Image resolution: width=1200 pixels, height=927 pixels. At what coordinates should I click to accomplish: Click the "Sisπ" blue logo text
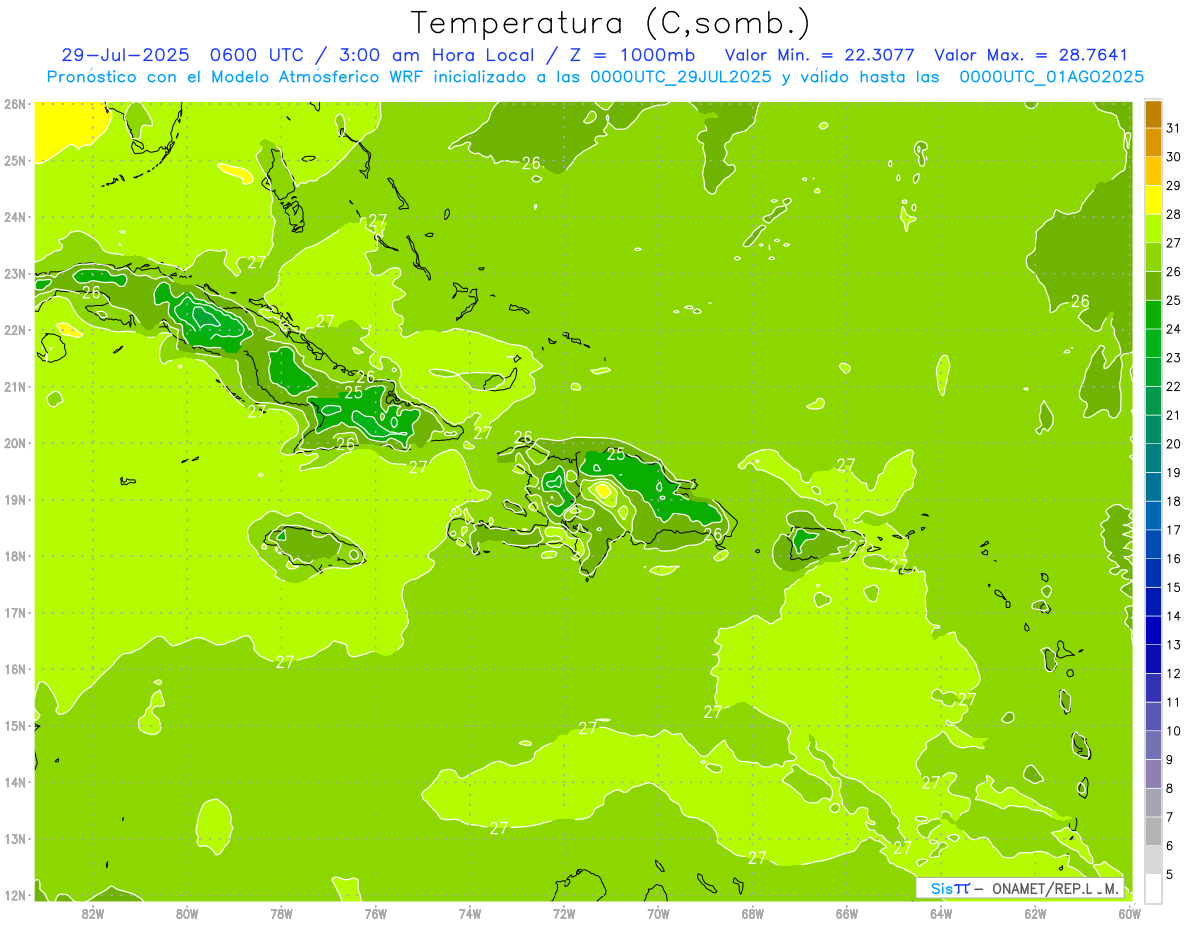pyautogui.click(x=949, y=887)
